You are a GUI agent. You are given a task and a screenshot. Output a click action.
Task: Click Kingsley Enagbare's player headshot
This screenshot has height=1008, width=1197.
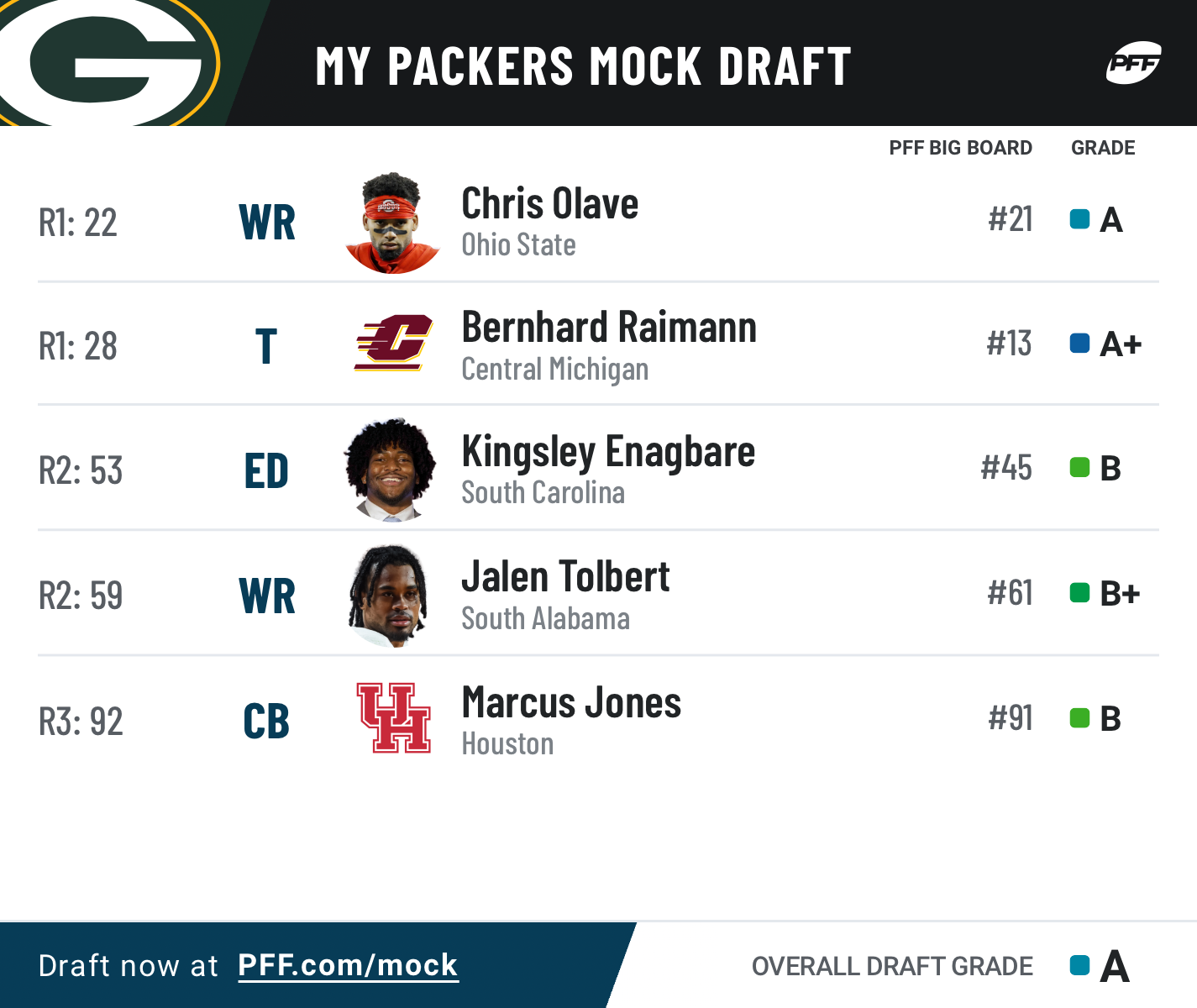tap(391, 470)
